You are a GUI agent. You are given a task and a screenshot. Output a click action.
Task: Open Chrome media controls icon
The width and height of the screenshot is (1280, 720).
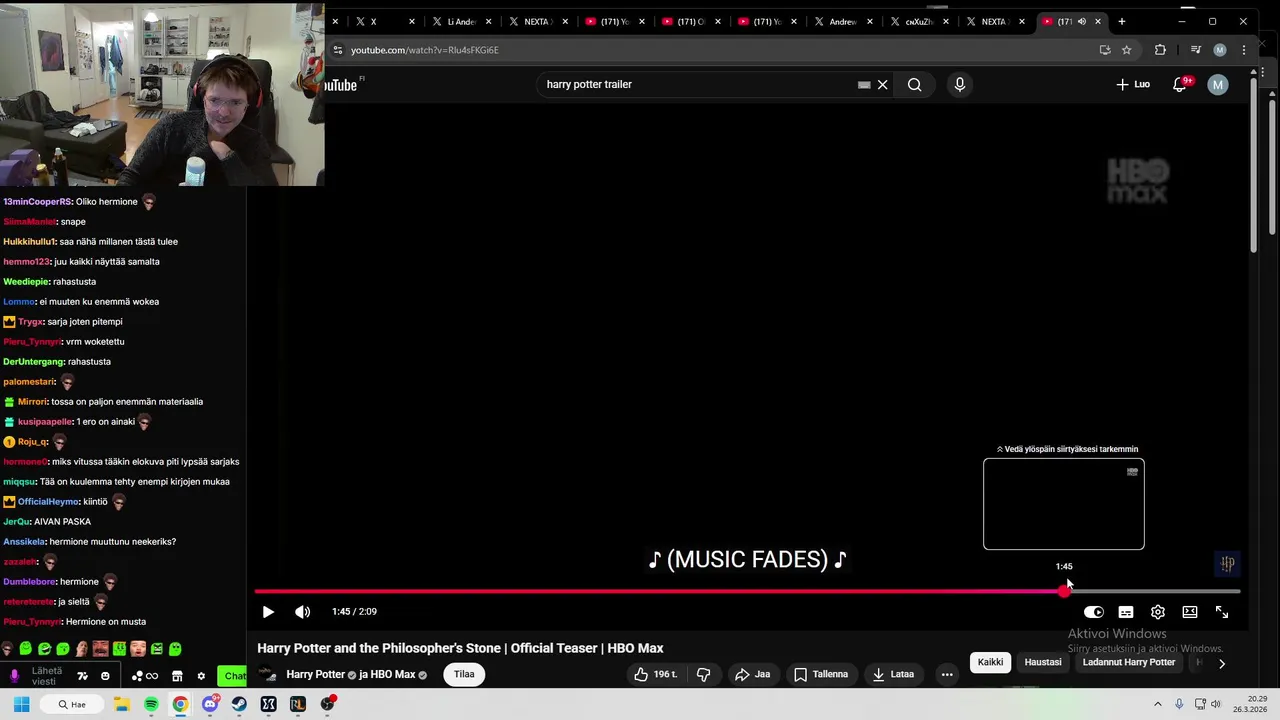click(x=1195, y=50)
